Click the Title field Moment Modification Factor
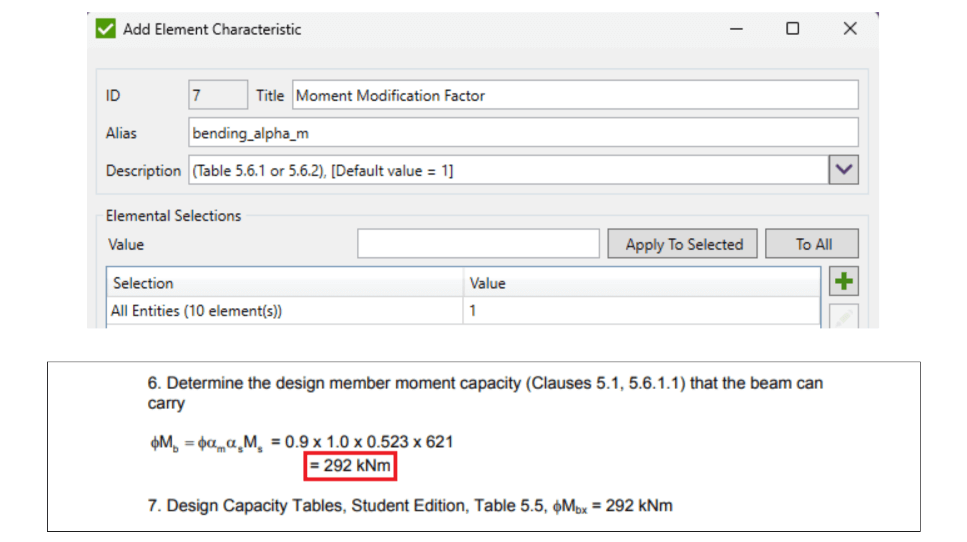This screenshot has width=967, height=542. click(x=575, y=96)
